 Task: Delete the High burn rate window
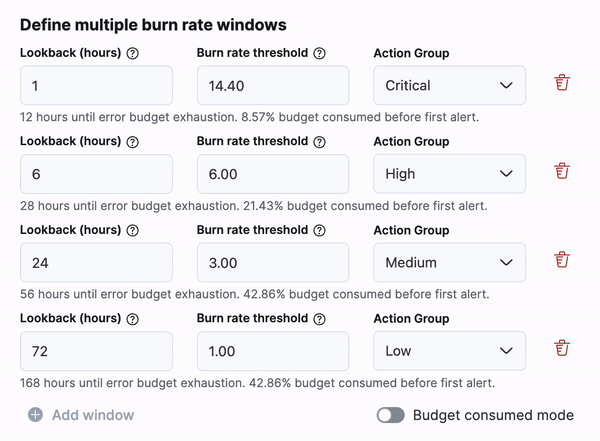(562, 172)
